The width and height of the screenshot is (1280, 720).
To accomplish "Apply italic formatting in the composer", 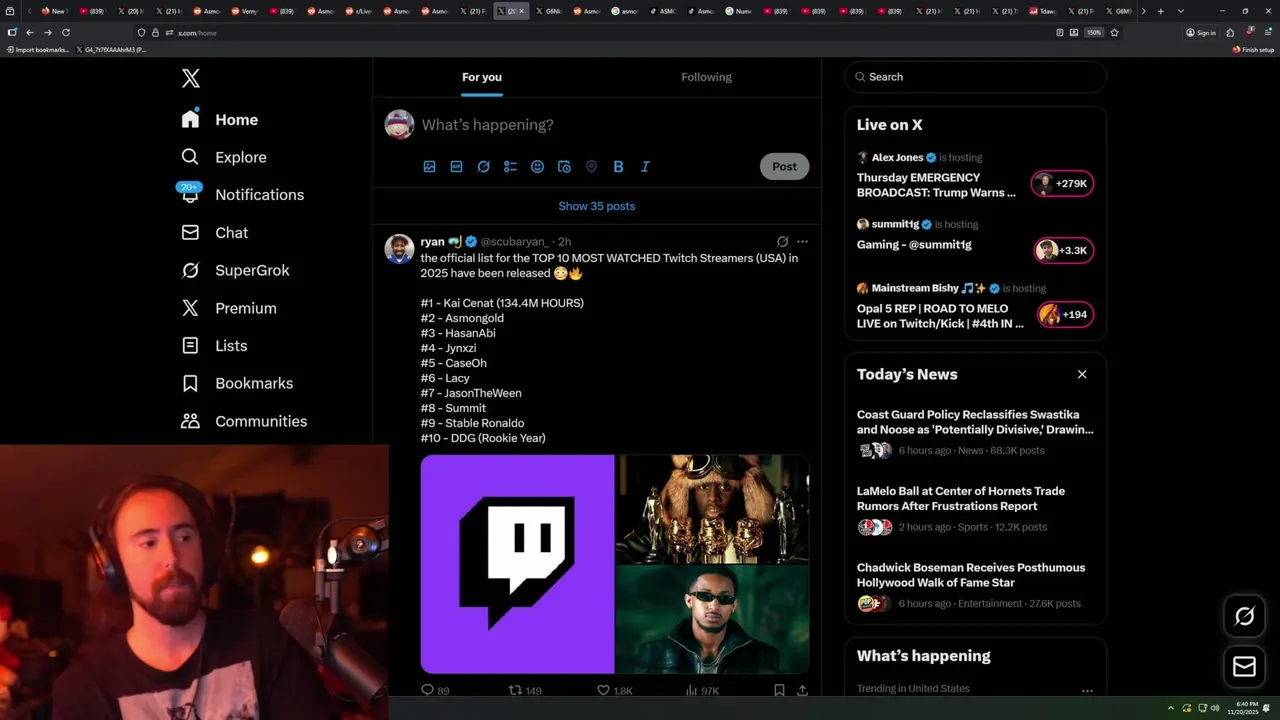I will (x=645, y=167).
